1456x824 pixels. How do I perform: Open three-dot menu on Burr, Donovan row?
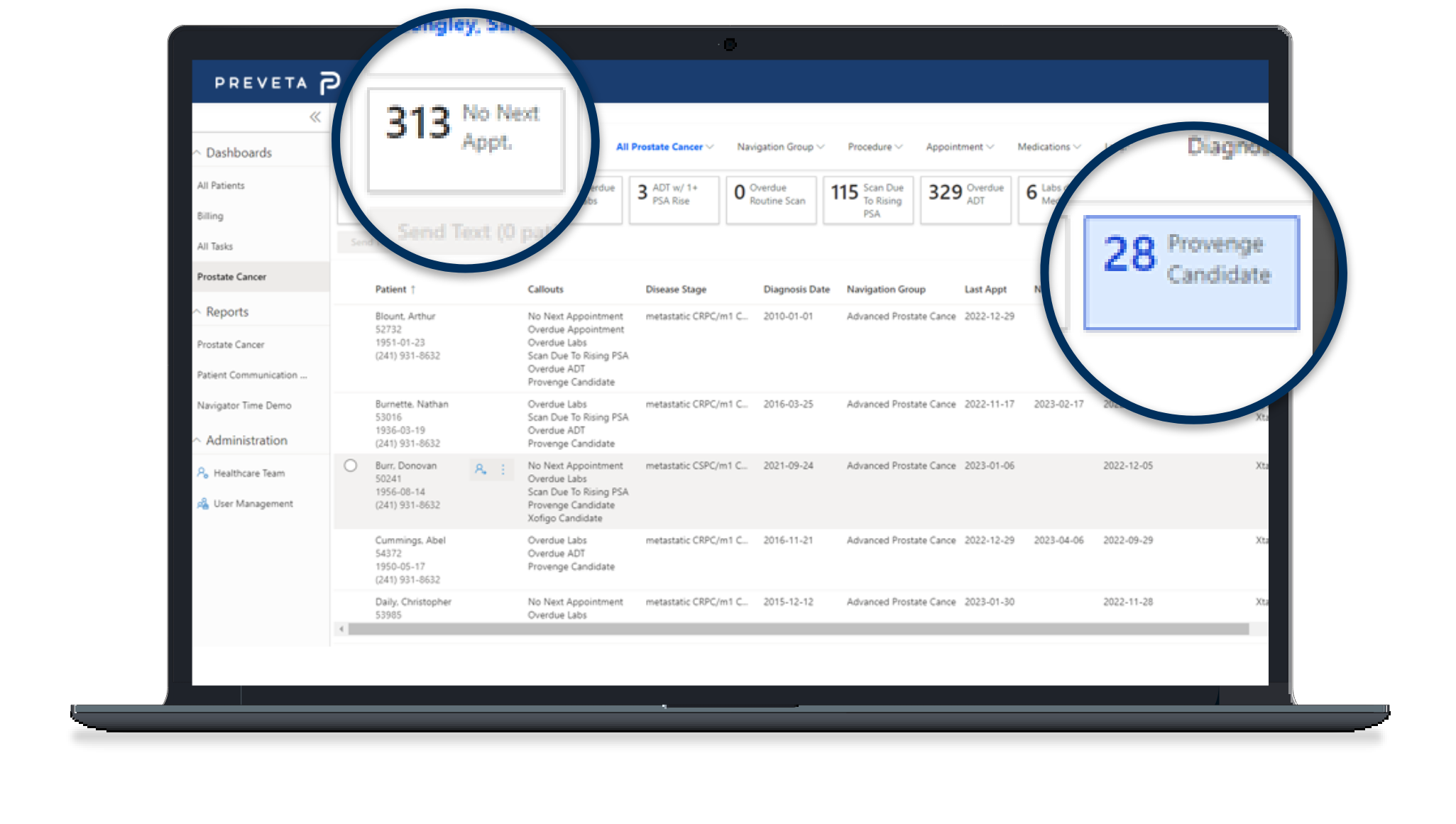pos(503,469)
